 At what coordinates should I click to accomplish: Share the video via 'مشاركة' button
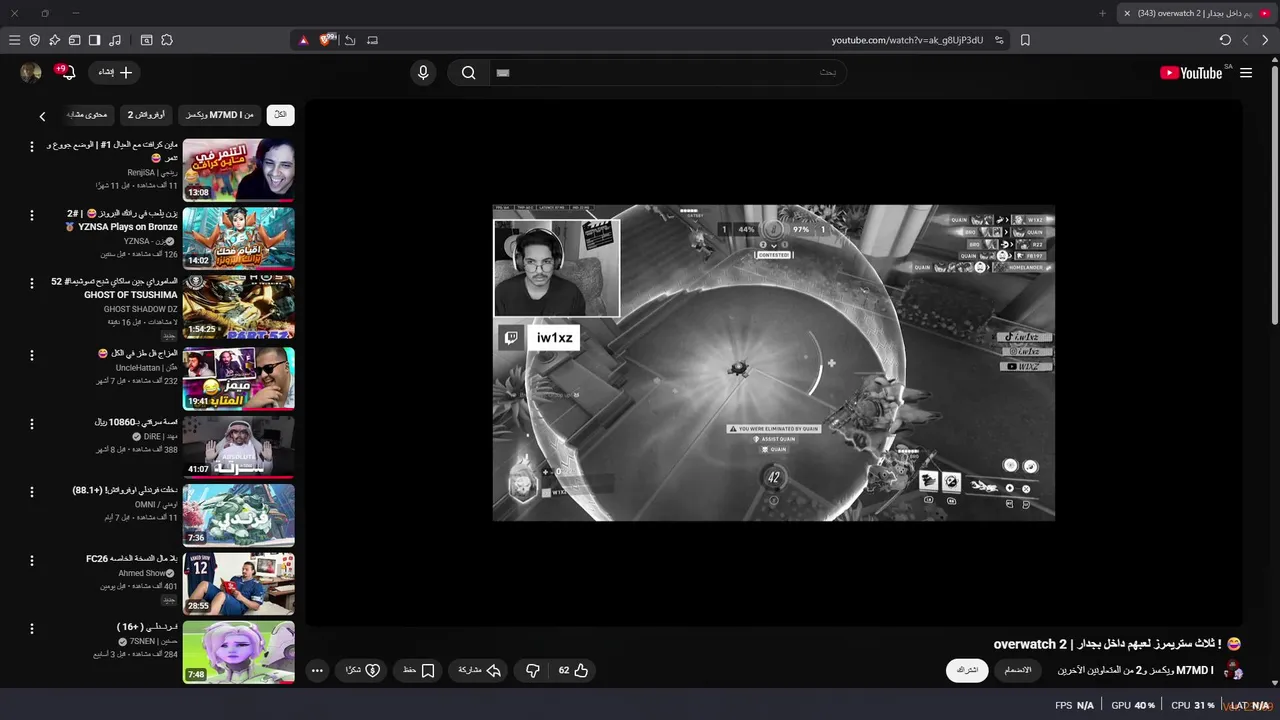point(480,670)
